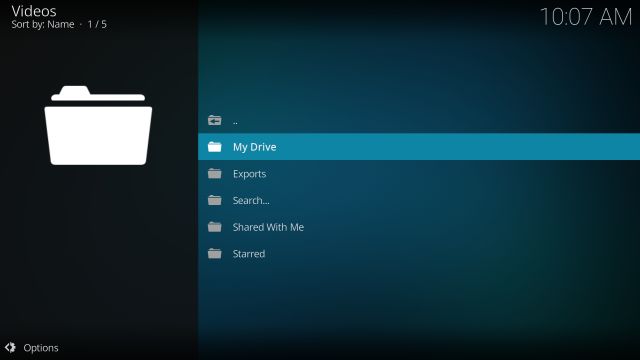Go up using the '..' entry
The height and width of the screenshot is (360, 640).
coord(235,121)
